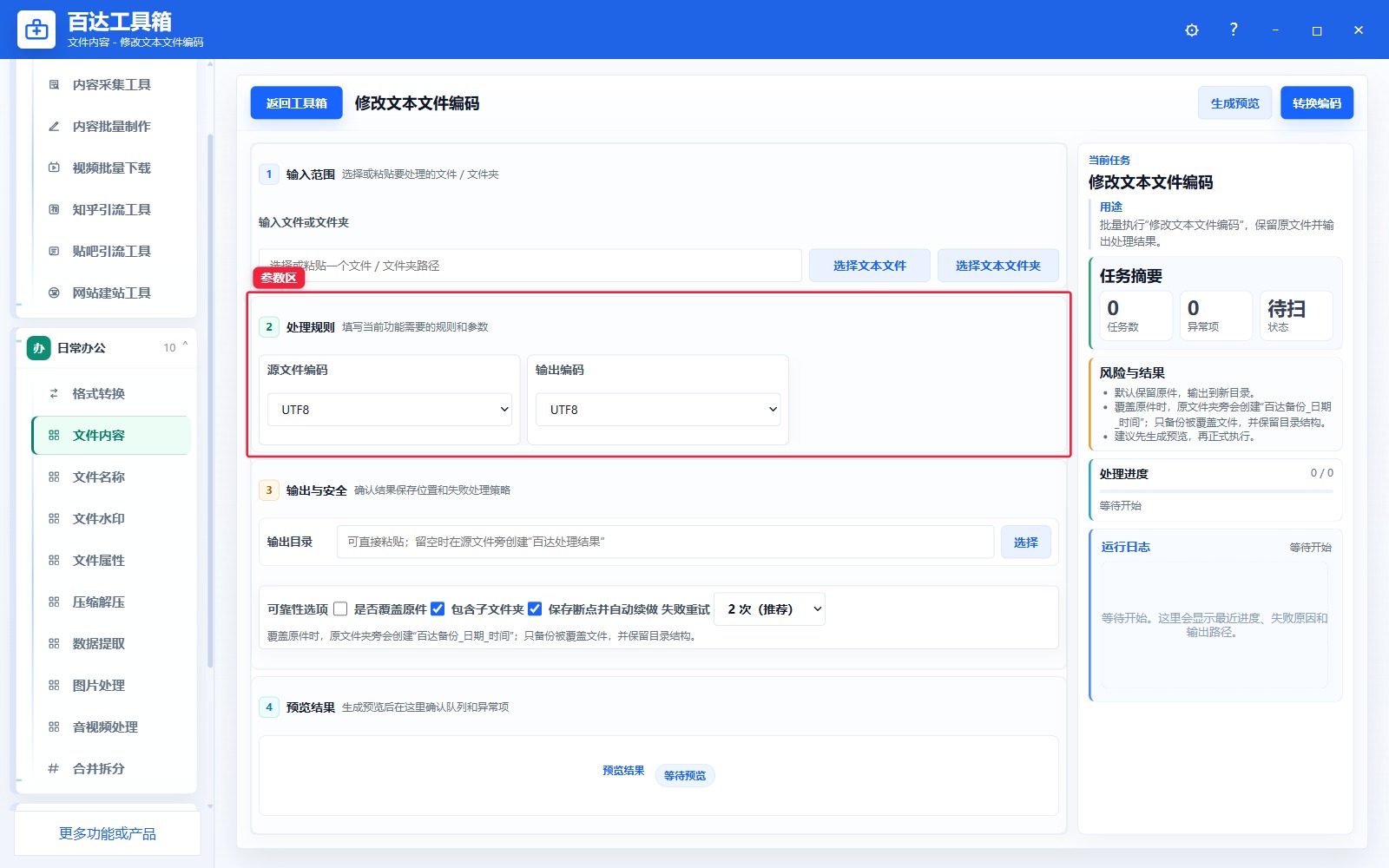Open help with the question mark icon

click(x=1234, y=30)
